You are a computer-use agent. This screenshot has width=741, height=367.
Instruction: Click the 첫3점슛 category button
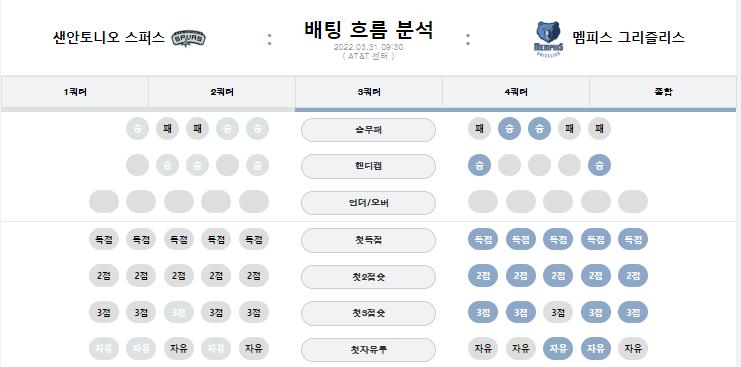pos(368,313)
